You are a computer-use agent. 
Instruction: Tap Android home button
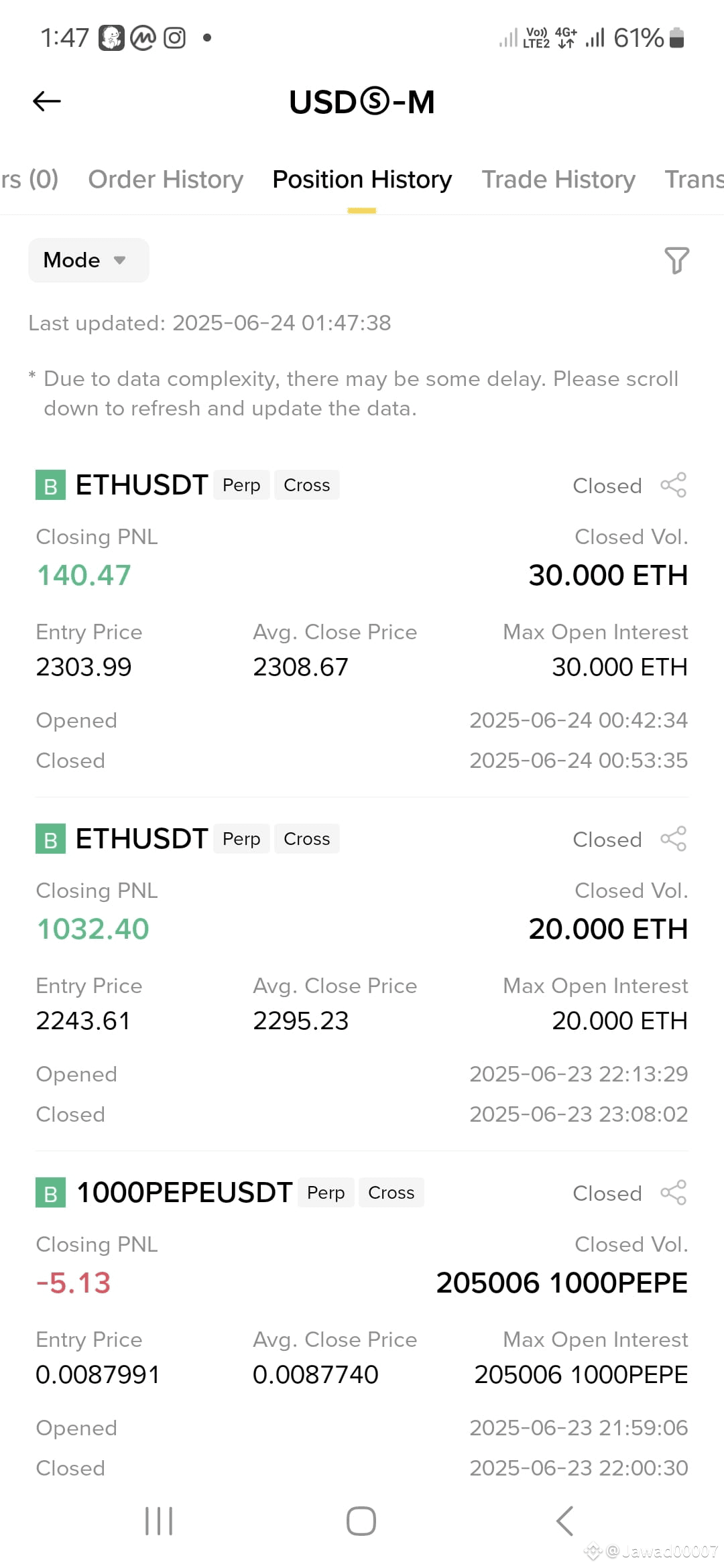[x=361, y=1521]
